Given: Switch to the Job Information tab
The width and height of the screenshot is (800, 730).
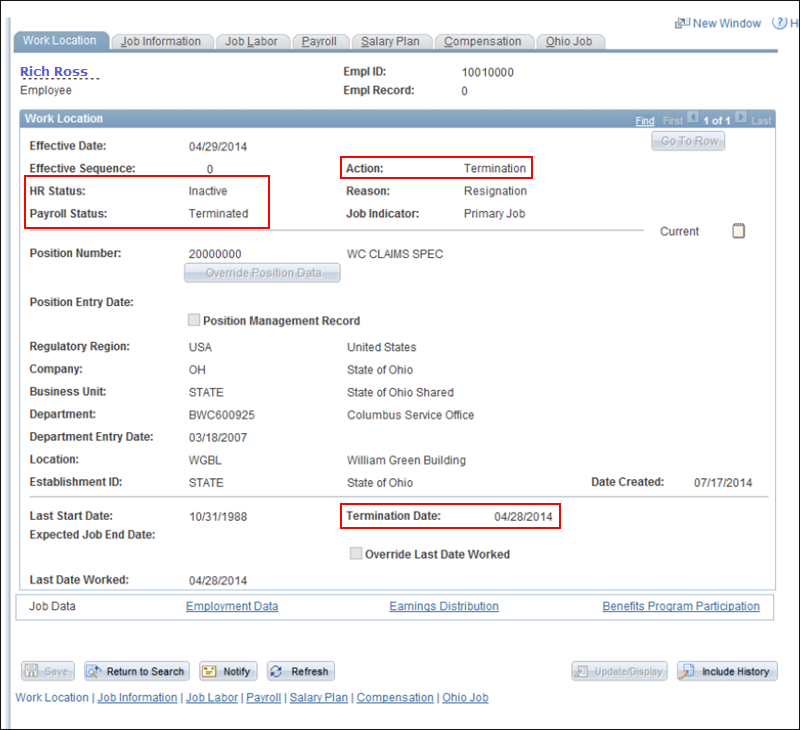Looking at the screenshot, I should point(161,42).
